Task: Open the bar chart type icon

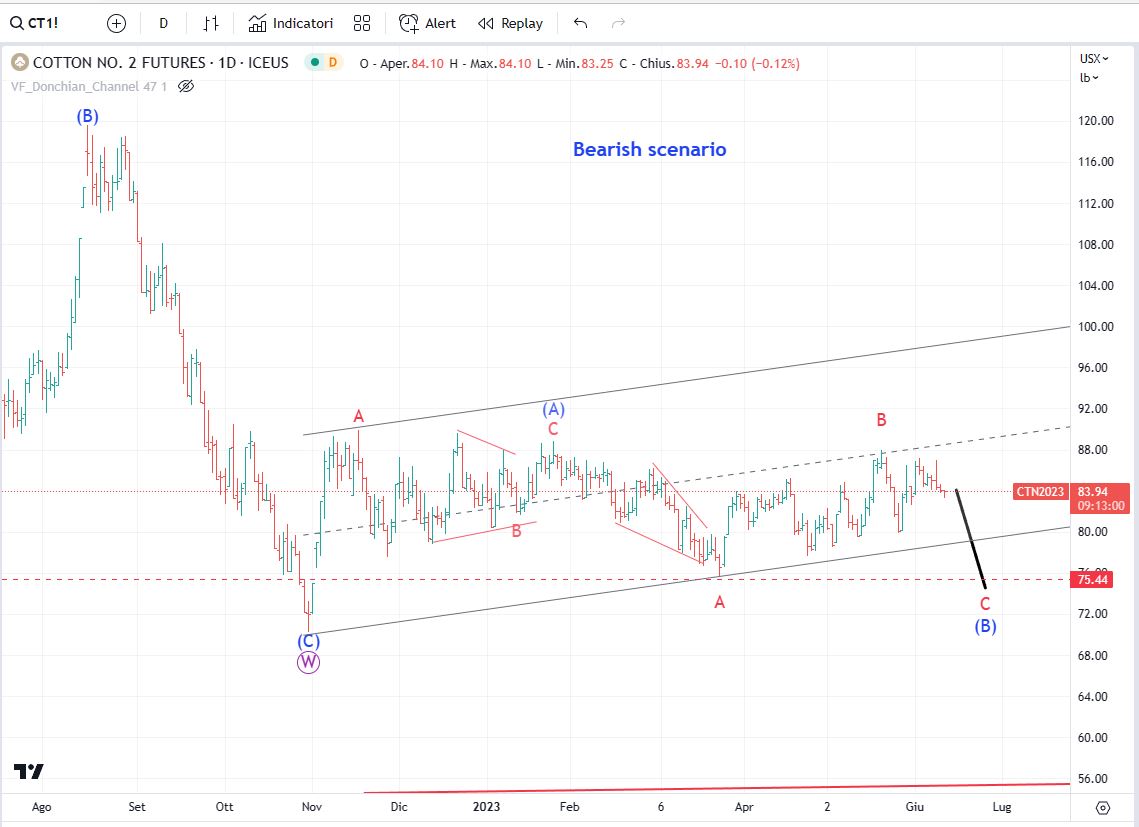Action: pos(210,23)
